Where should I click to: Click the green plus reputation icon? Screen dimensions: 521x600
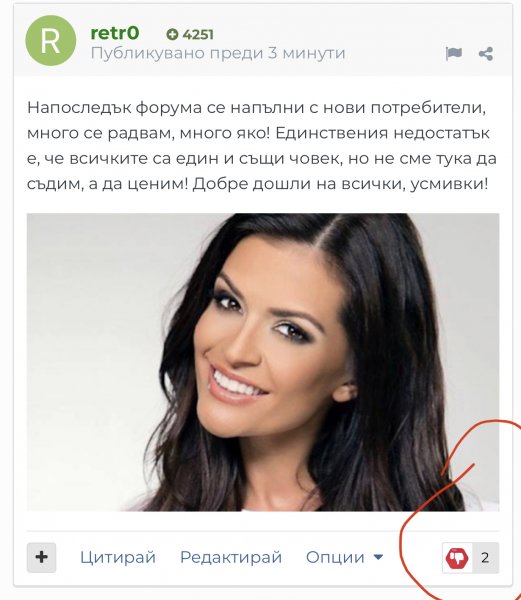point(172,34)
